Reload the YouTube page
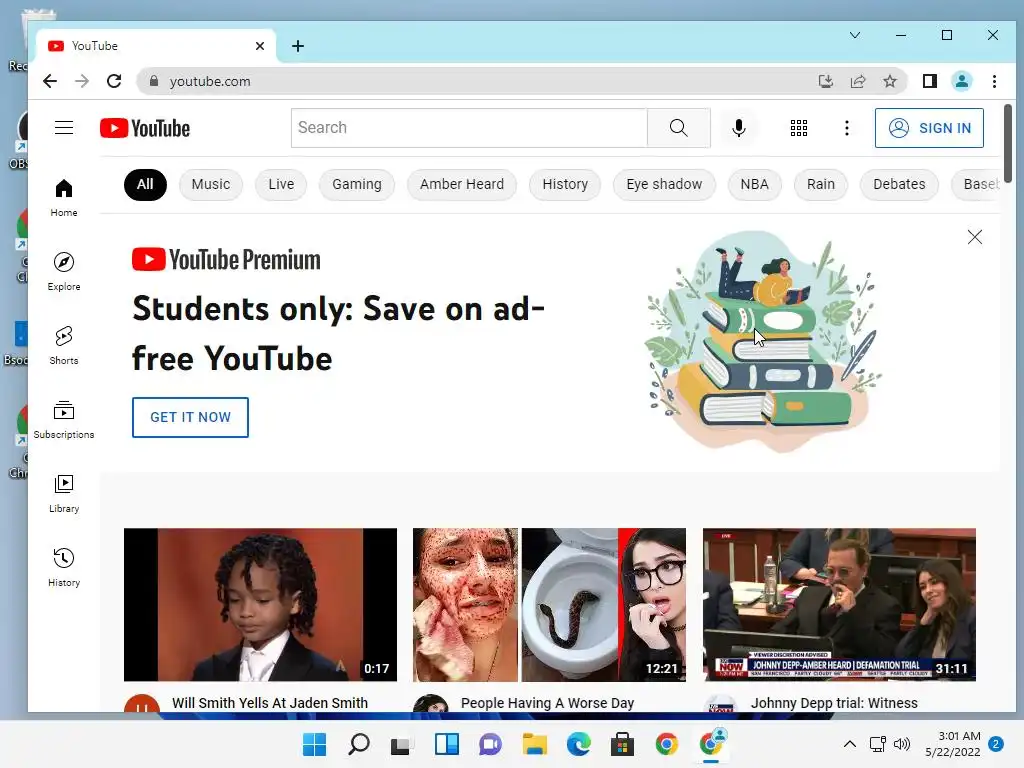Screen dimensions: 1024x768 [114, 81]
